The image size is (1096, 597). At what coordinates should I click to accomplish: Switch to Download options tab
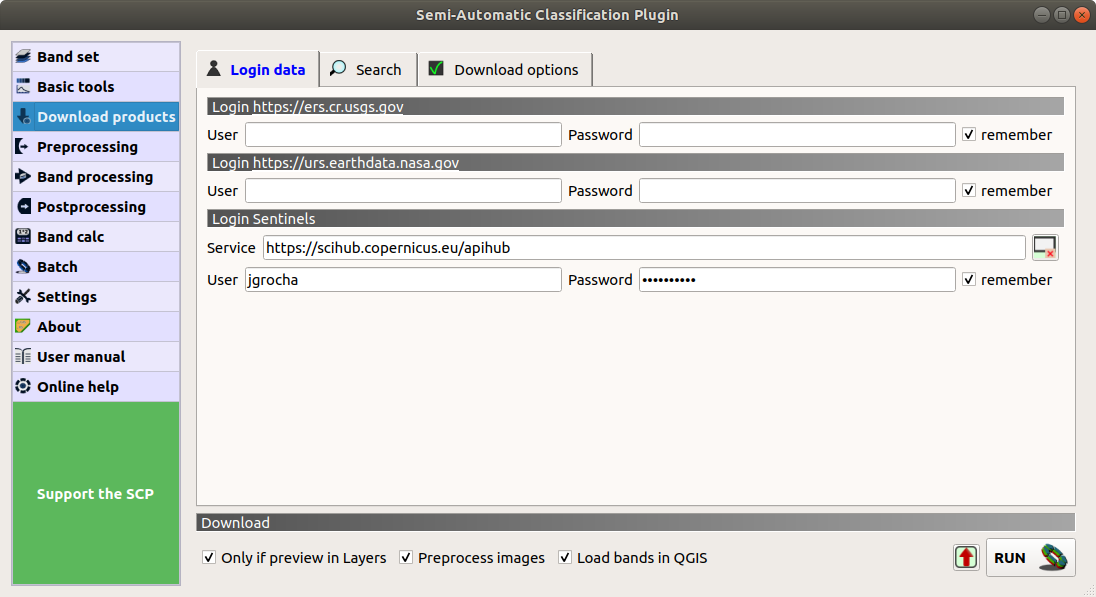[504, 70]
